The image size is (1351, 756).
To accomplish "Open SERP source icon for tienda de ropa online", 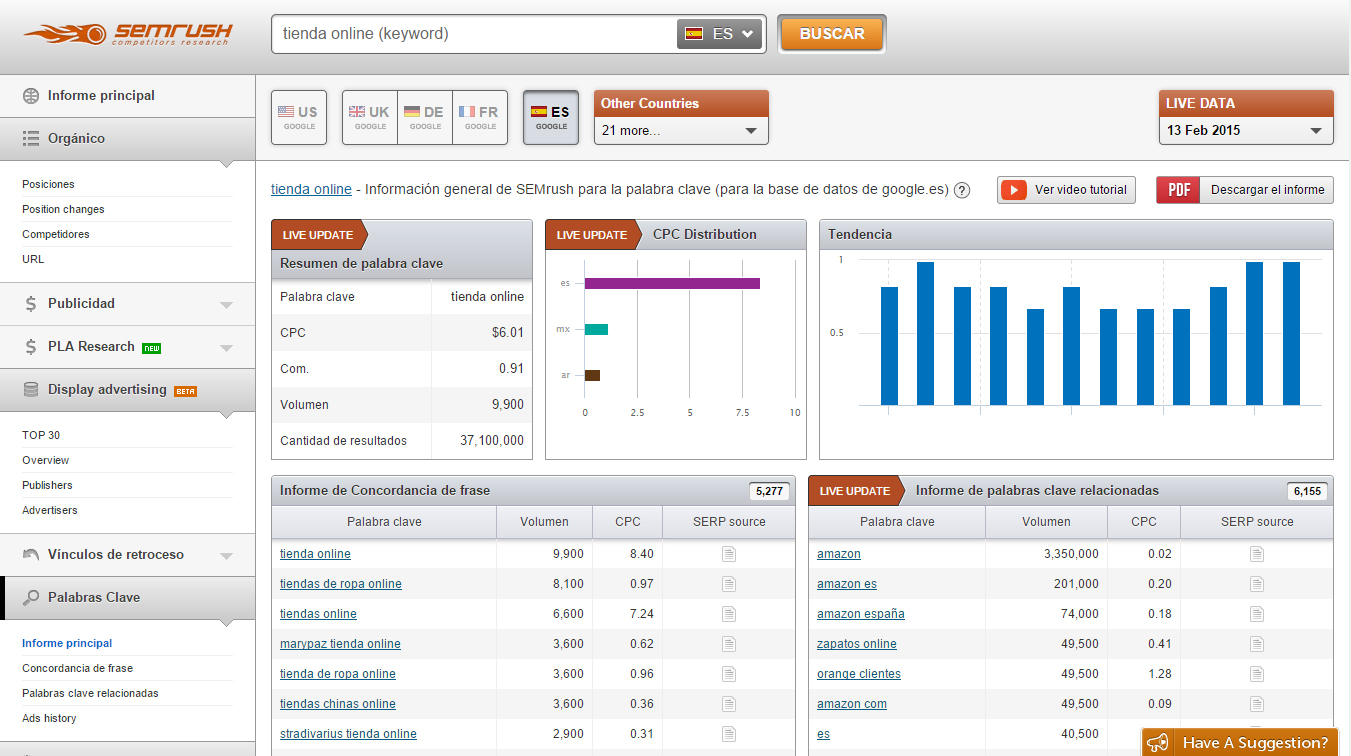I will [729, 674].
